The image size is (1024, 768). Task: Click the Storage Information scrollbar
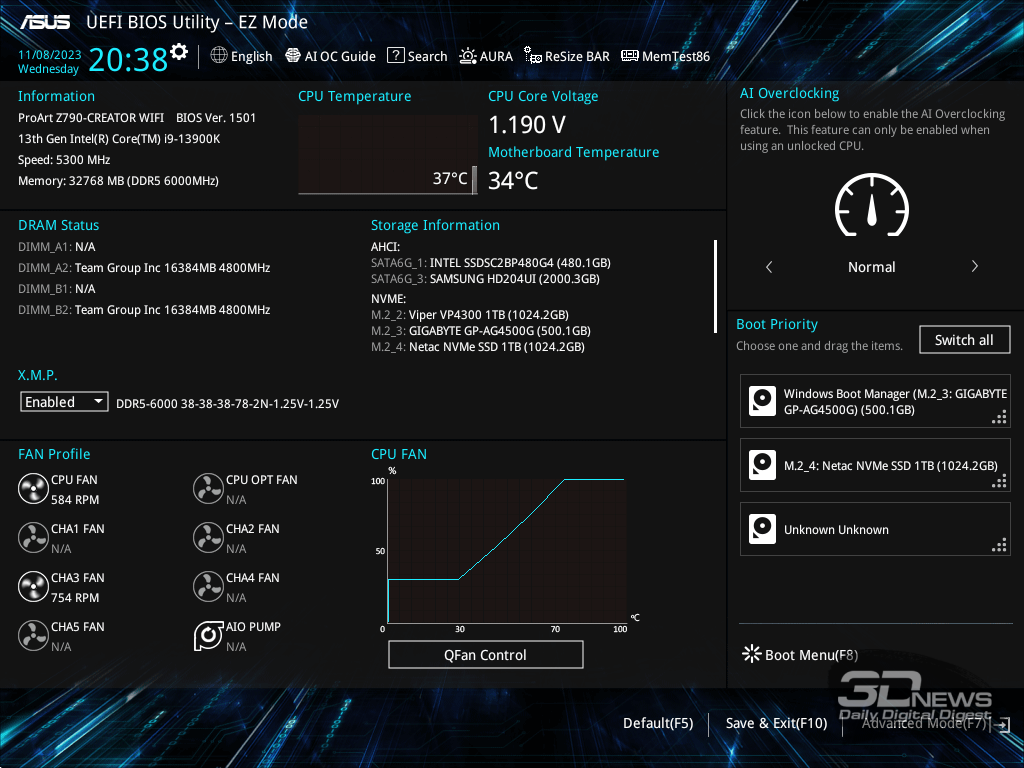coord(715,286)
